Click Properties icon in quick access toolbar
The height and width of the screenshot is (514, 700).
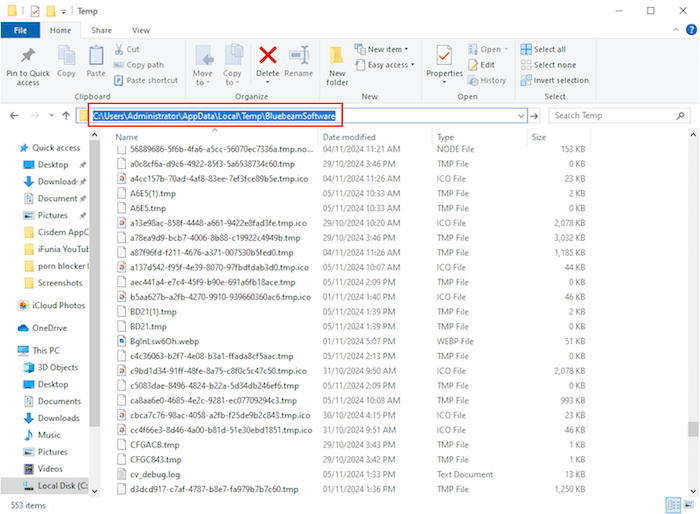coord(35,11)
